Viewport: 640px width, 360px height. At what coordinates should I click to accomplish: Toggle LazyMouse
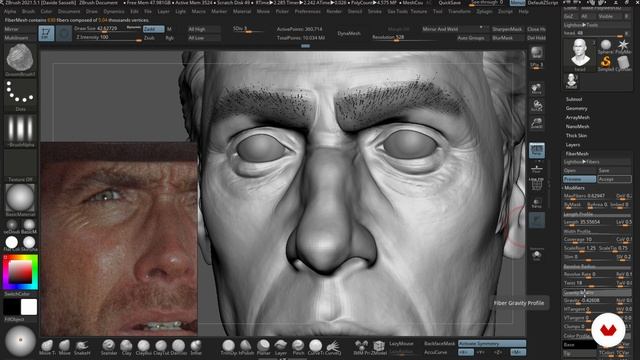[401, 344]
